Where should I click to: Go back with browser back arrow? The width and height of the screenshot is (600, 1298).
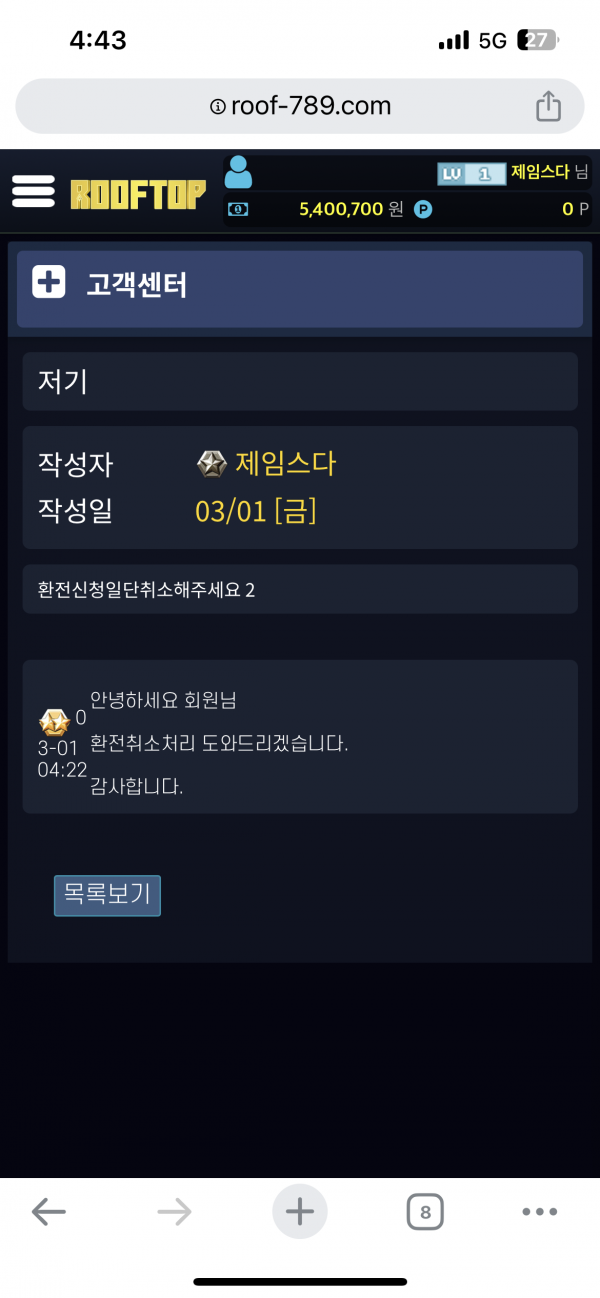tap(48, 1212)
